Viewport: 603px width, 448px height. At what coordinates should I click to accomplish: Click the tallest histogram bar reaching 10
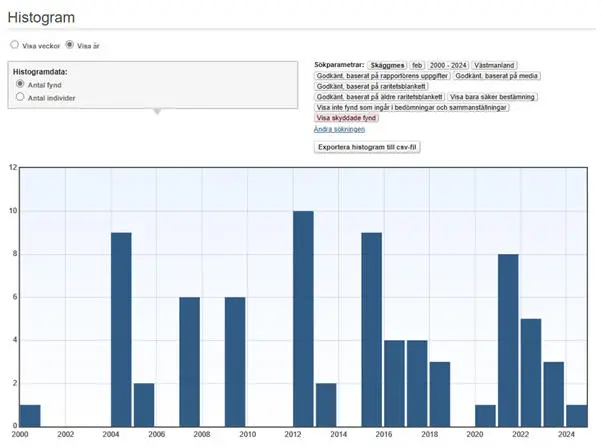pyautogui.click(x=303, y=318)
